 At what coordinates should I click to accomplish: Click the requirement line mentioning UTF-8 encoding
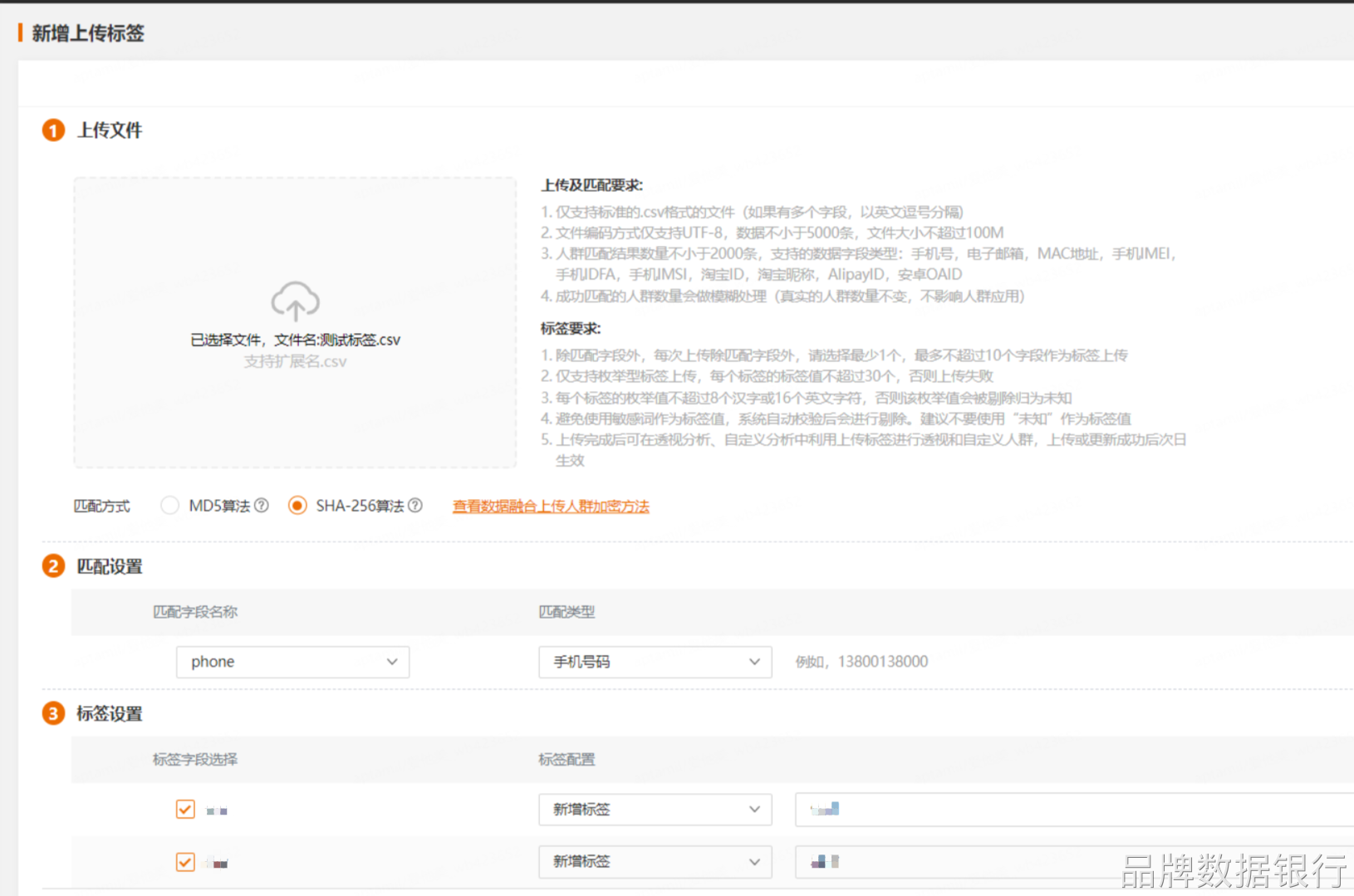(773, 233)
